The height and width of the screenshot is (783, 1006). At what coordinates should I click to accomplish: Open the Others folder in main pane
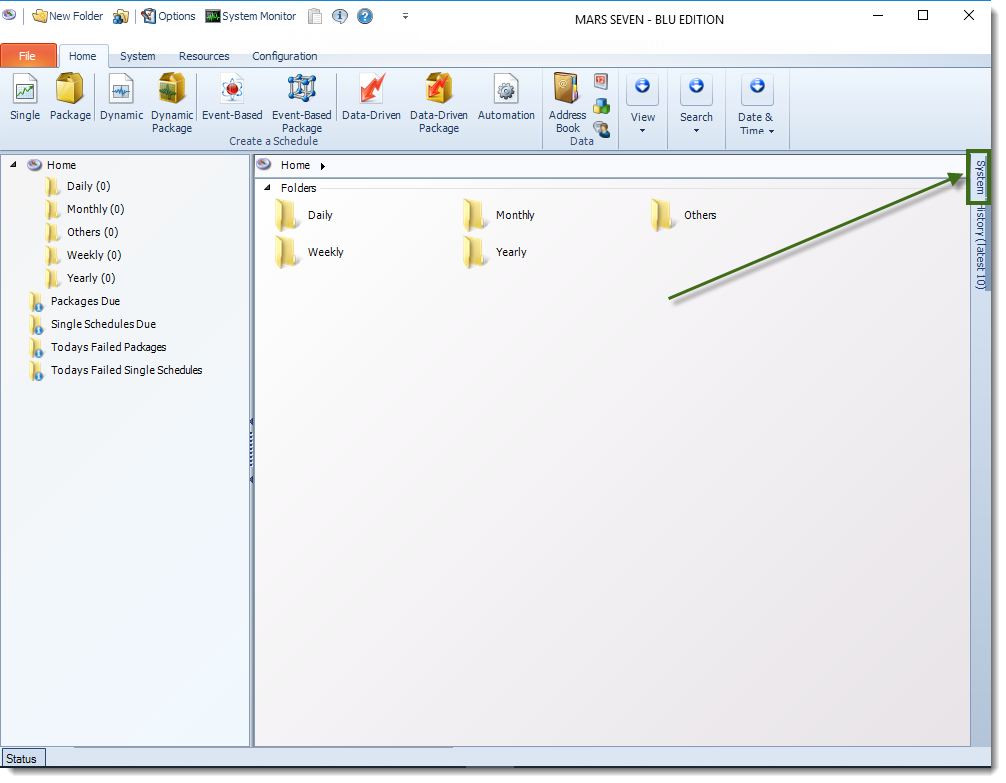(684, 215)
